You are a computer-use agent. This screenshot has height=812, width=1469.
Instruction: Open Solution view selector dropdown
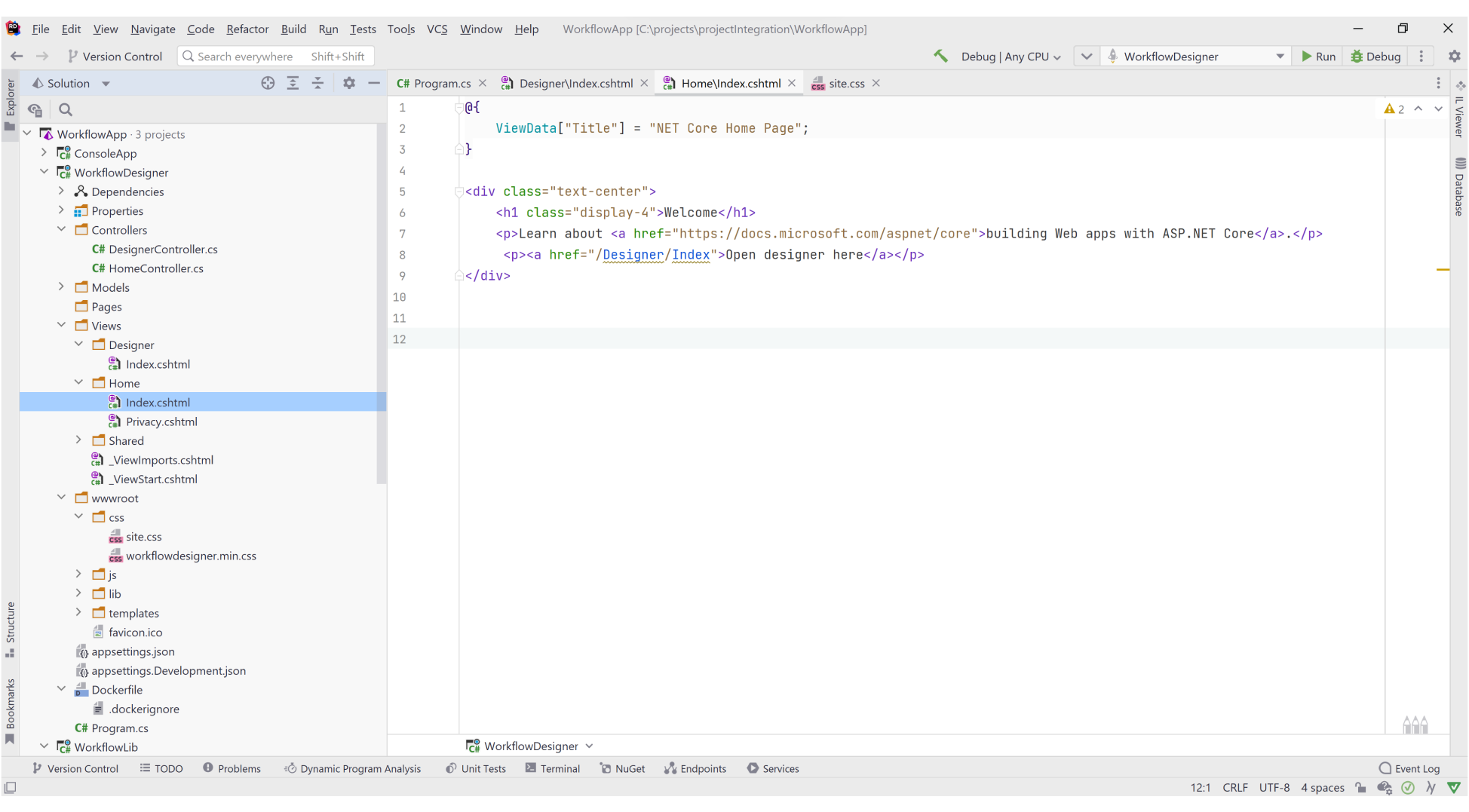coord(72,84)
